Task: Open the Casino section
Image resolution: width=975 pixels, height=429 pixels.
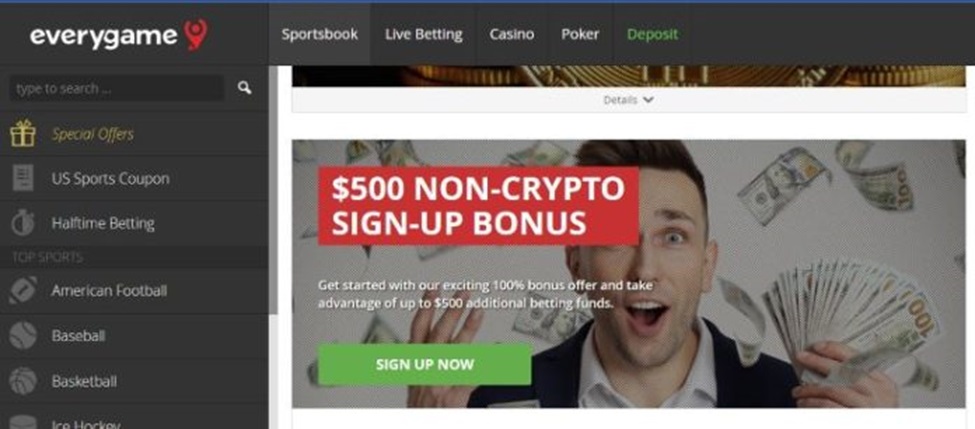Action: 512,34
